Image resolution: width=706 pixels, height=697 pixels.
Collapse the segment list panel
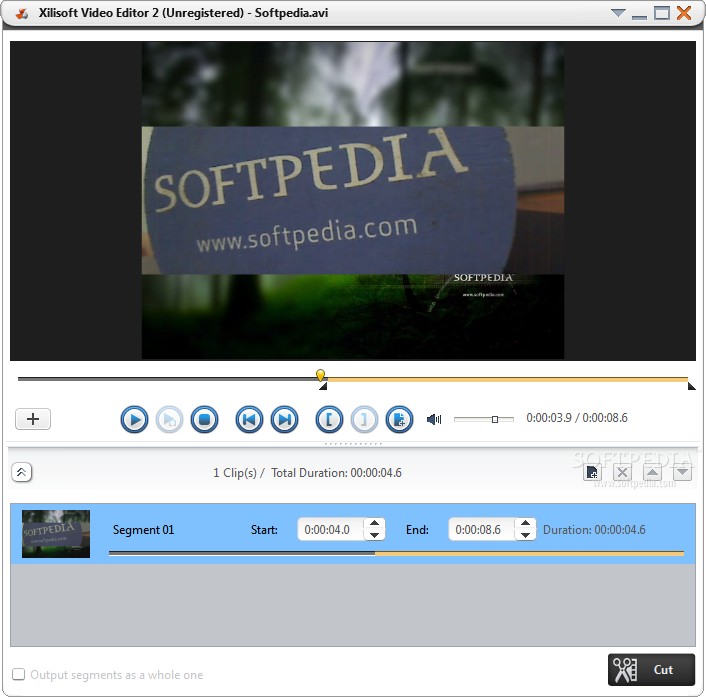(21, 472)
